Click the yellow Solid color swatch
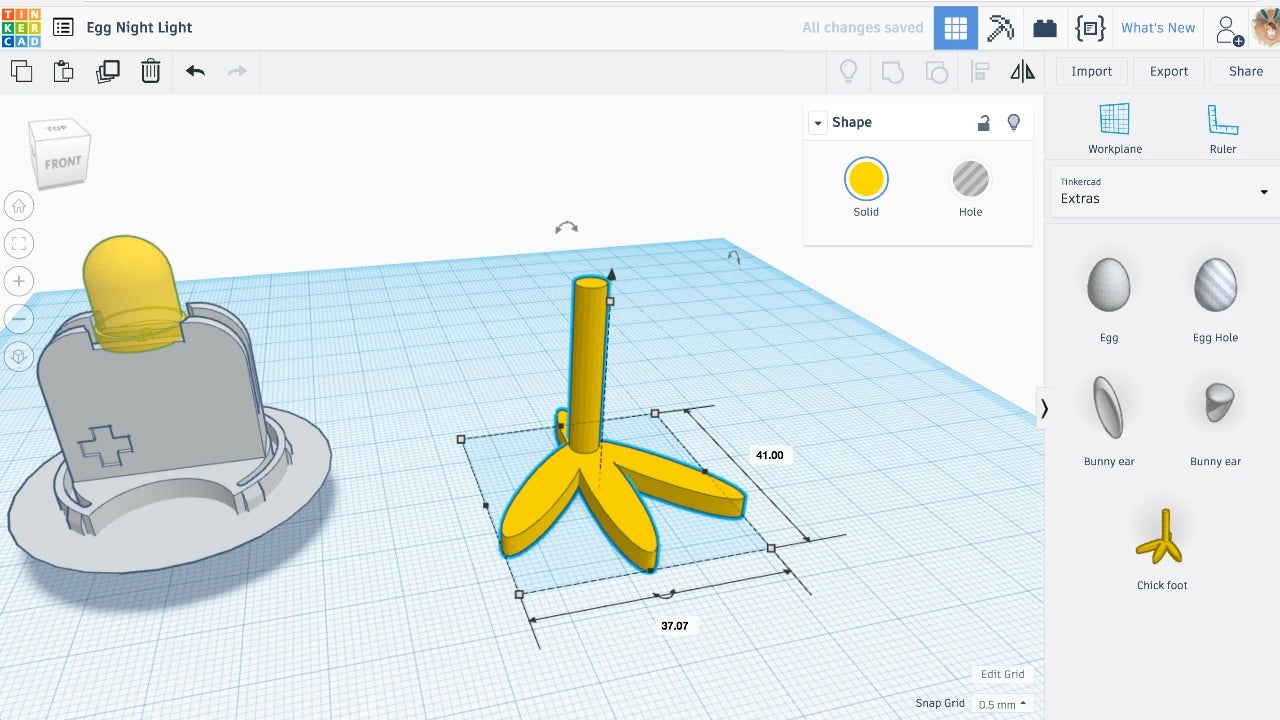Image resolution: width=1280 pixels, height=720 pixels. [865, 180]
